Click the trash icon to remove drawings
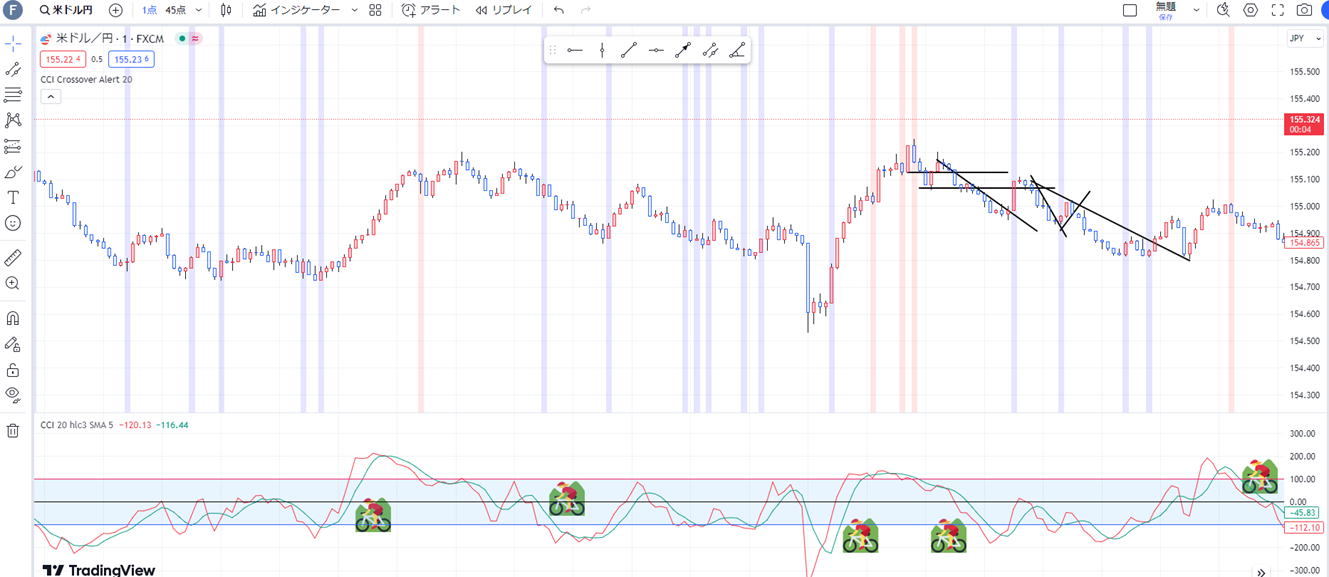The width and height of the screenshot is (1329, 577). (13, 431)
